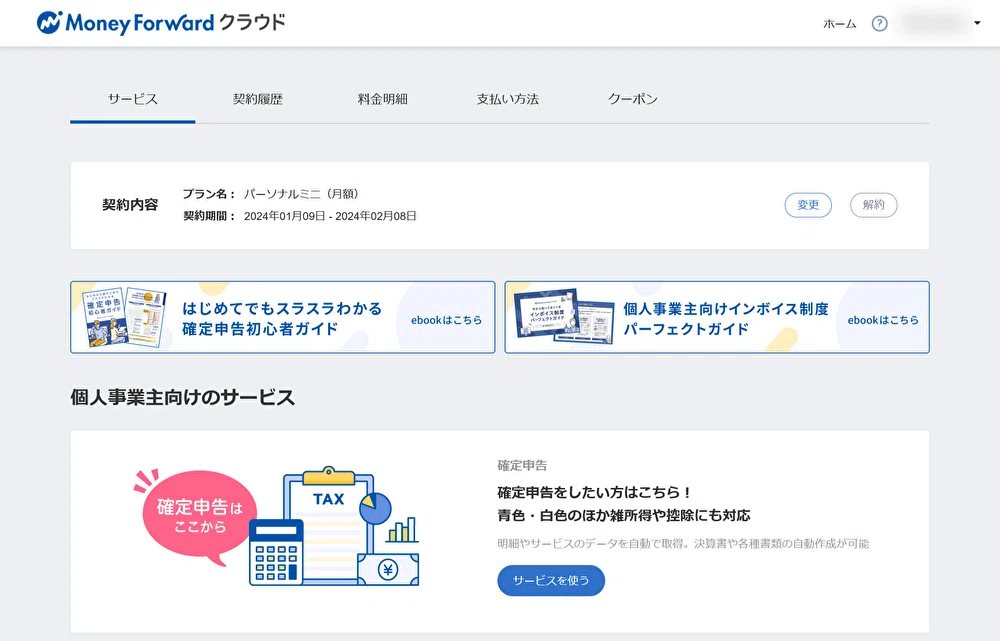Screen dimensions: 1000x641
Task: Click the 変更 plan button
Action: click(x=808, y=205)
